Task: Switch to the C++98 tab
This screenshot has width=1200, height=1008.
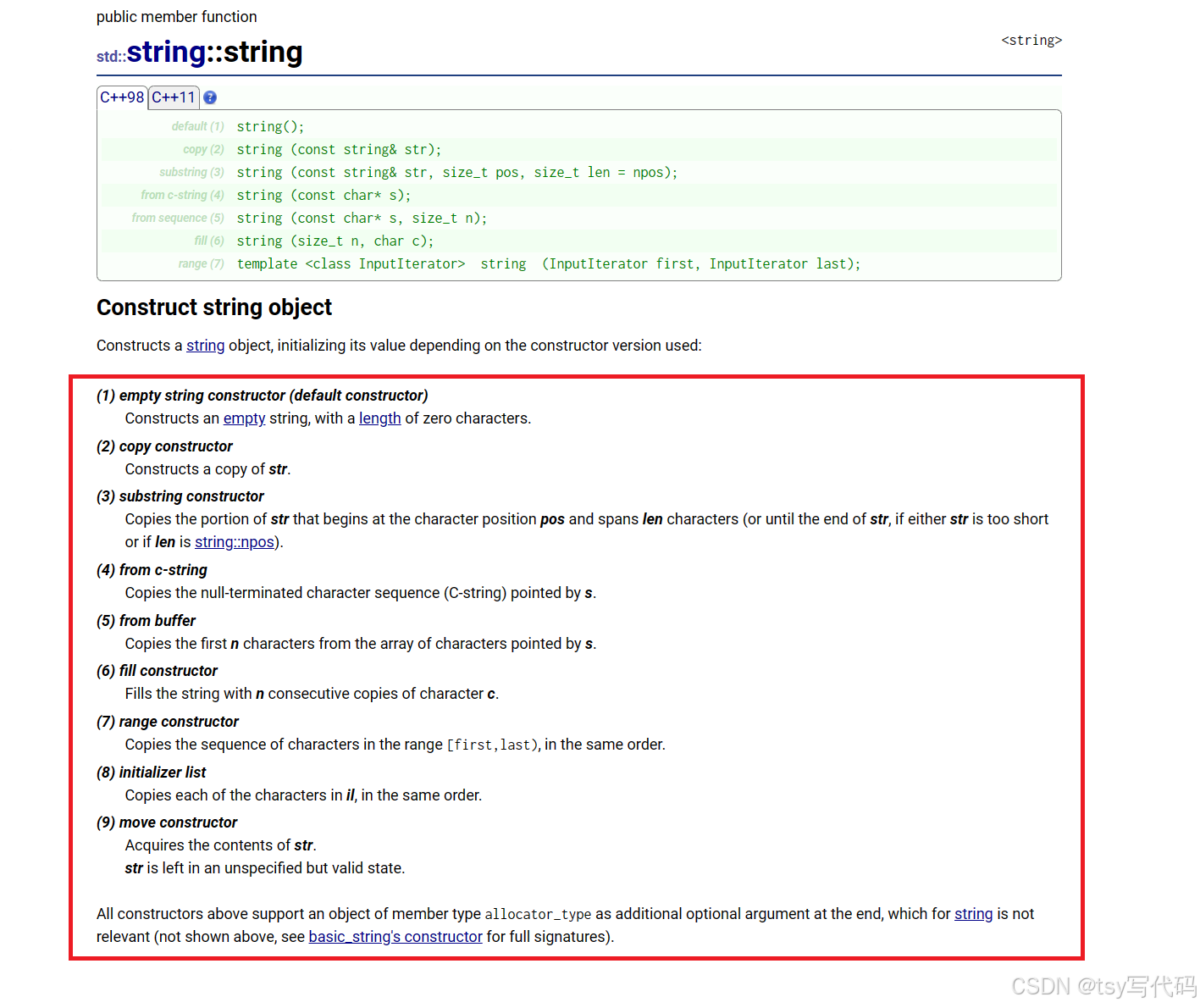Action: pyautogui.click(x=122, y=97)
